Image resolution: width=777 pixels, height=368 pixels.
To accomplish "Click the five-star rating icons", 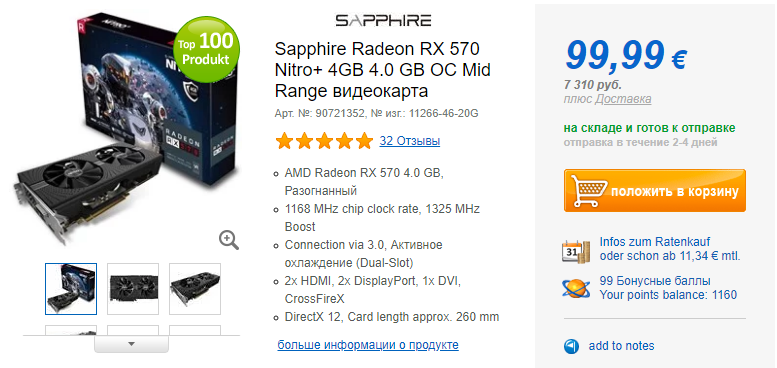I will coord(324,141).
